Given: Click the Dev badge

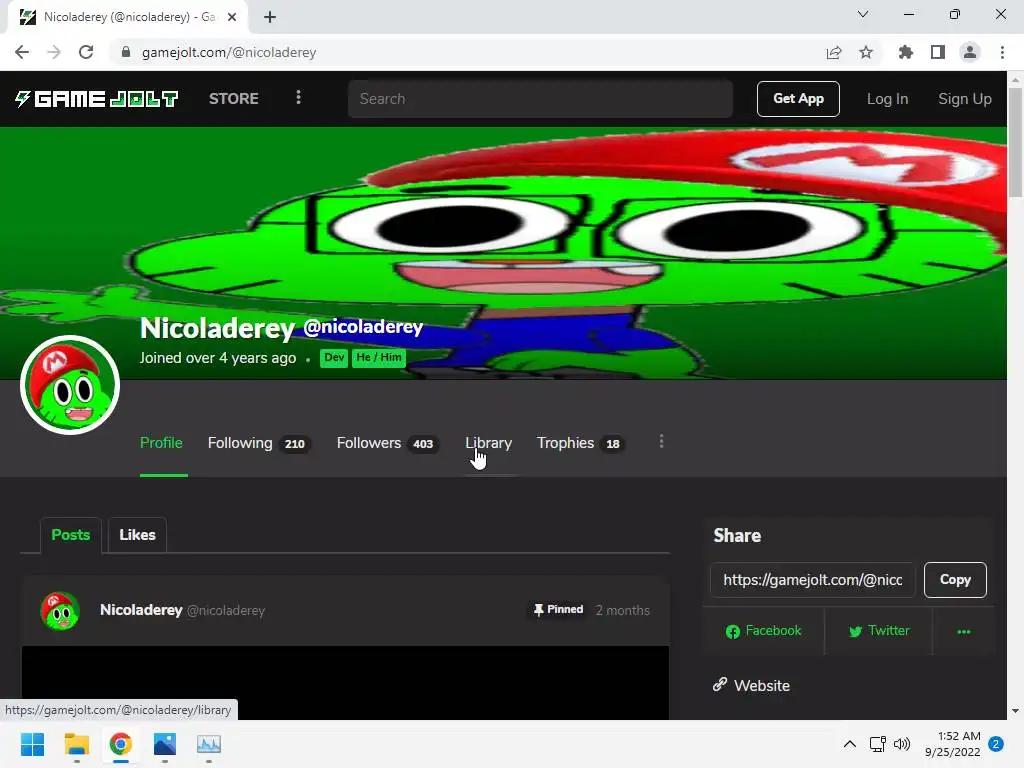Looking at the screenshot, I should tap(334, 358).
